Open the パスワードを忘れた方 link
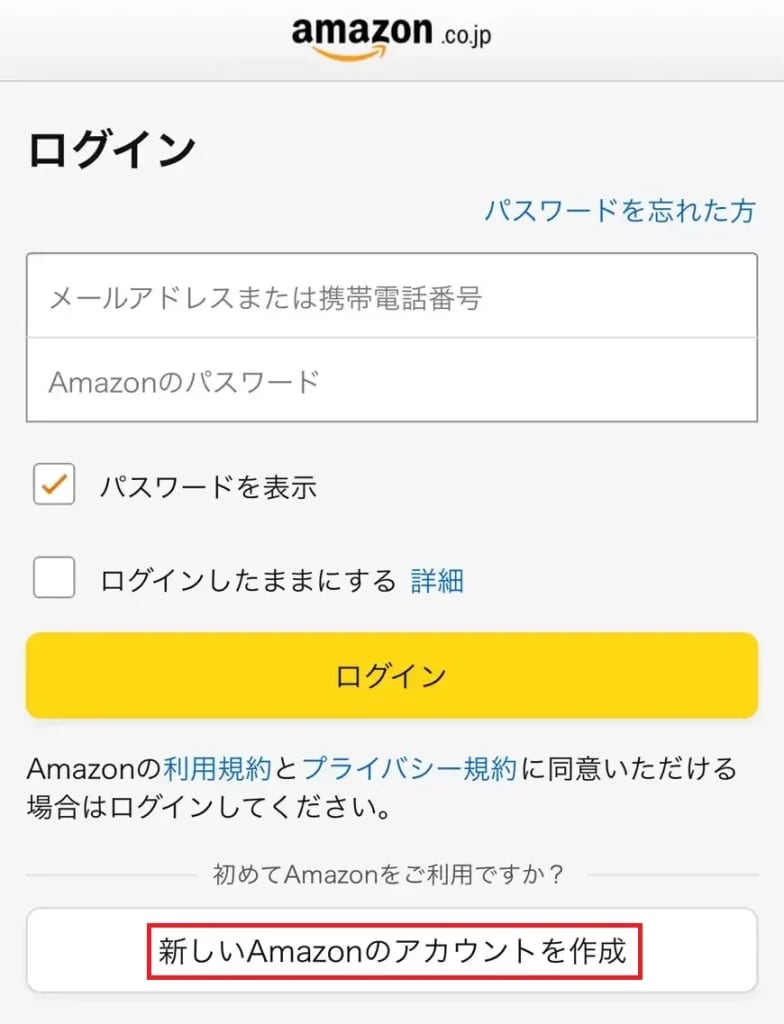Viewport: 784px width, 1024px height. pyautogui.click(x=620, y=211)
